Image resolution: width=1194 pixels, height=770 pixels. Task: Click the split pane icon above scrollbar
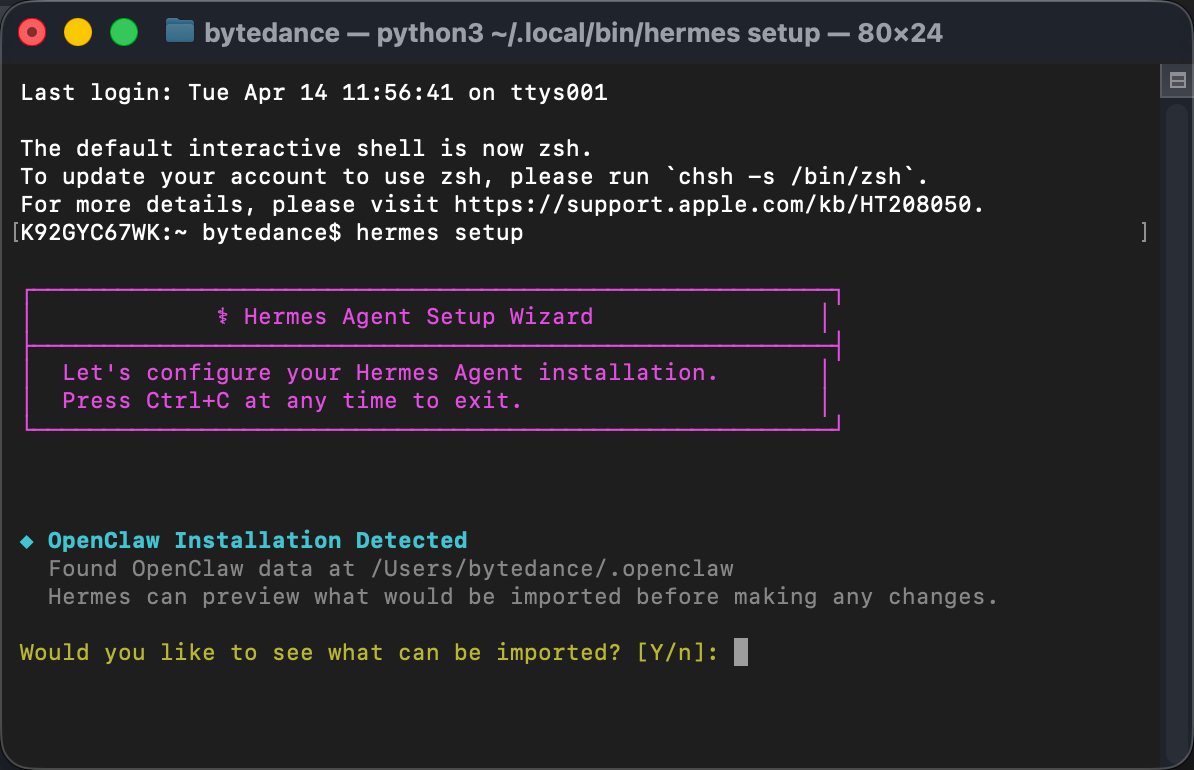pyautogui.click(x=1176, y=80)
